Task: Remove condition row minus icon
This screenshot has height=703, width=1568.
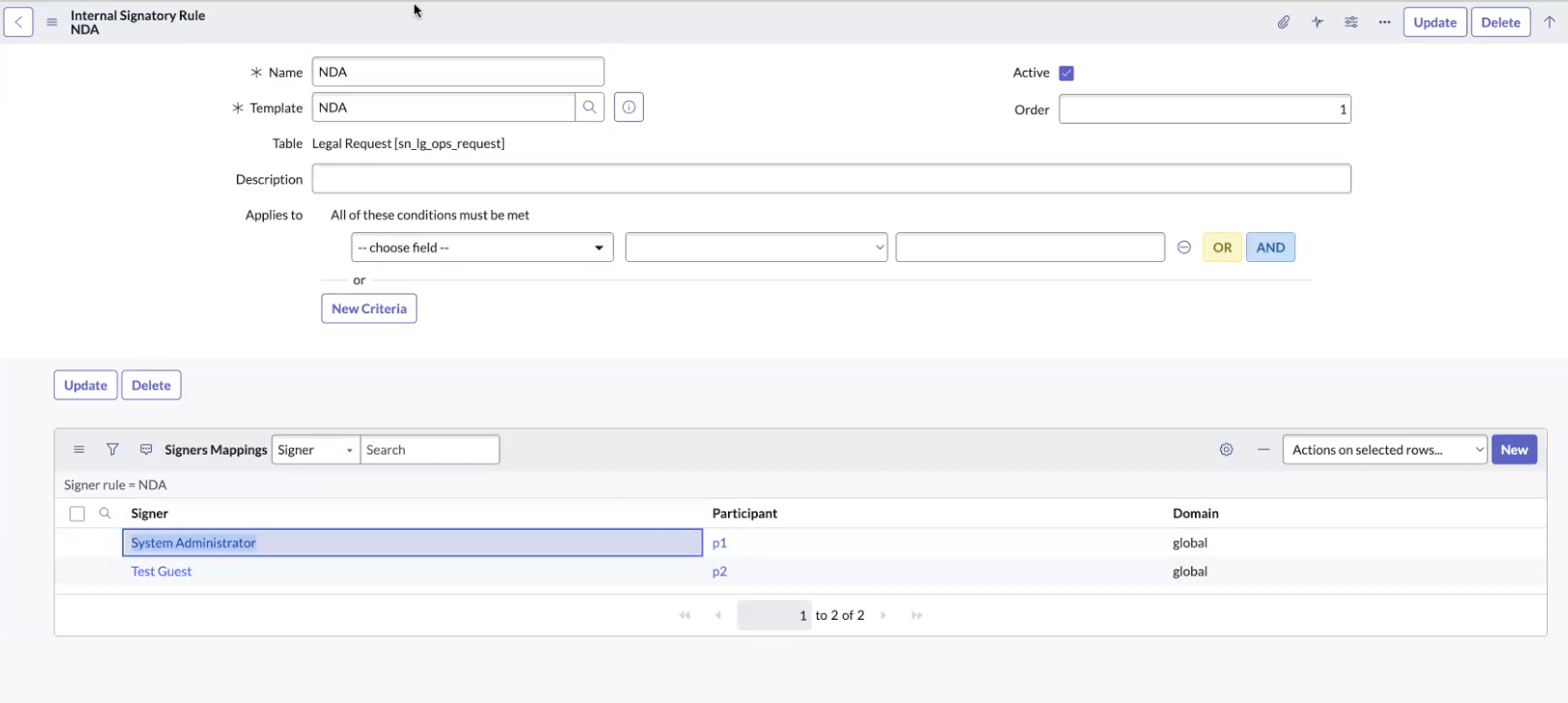Action: (1184, 248)
